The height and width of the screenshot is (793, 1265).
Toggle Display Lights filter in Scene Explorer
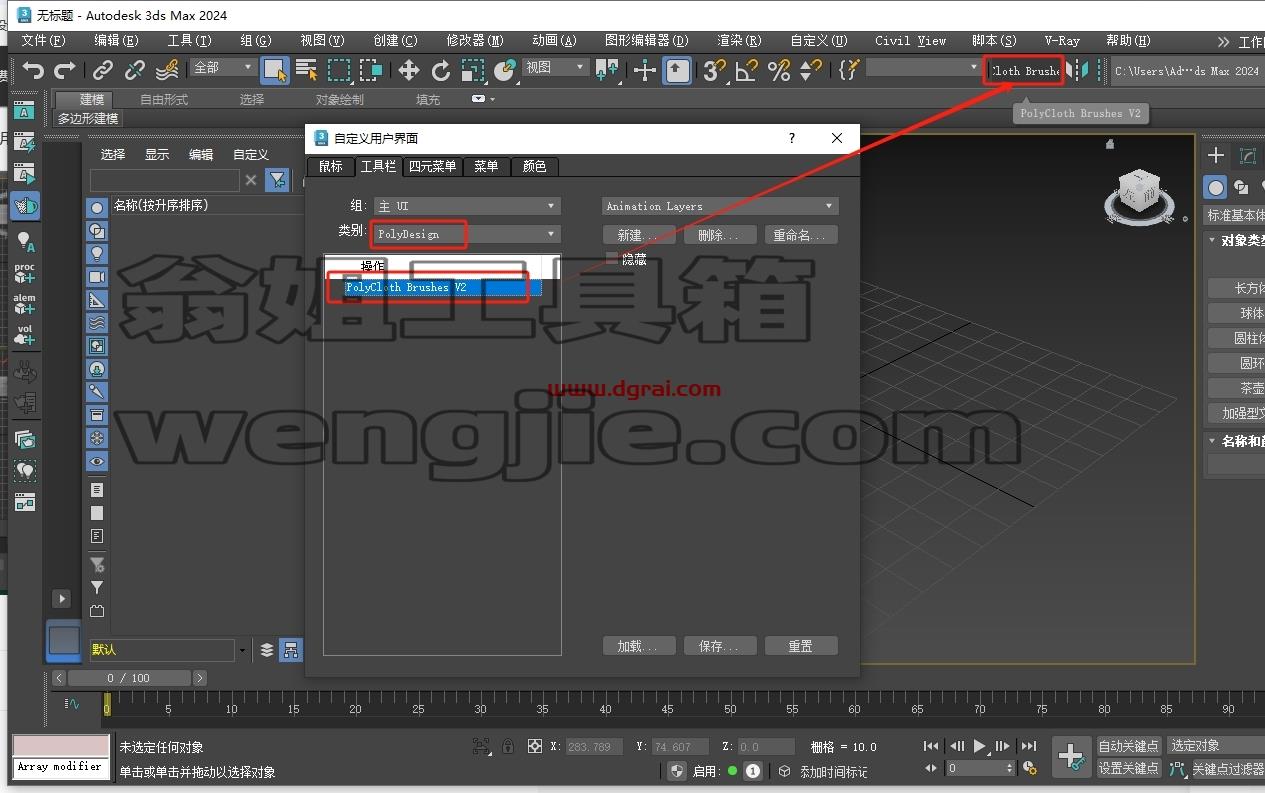click(97, 254)
